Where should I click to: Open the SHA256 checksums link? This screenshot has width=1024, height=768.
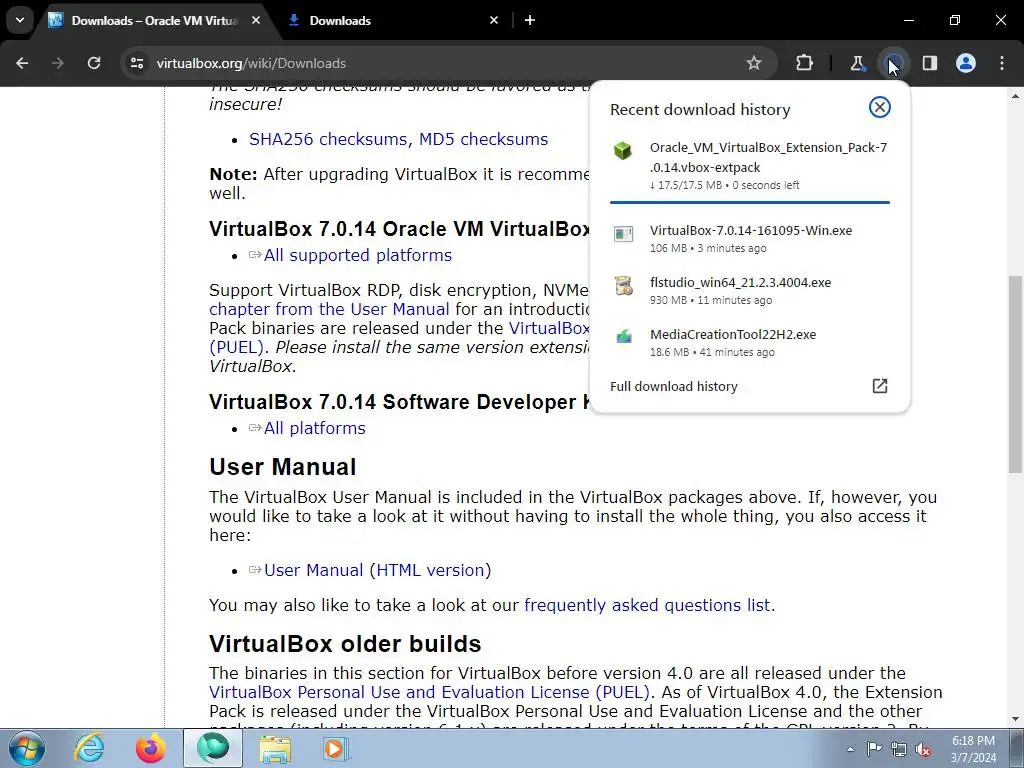(328, 139)
